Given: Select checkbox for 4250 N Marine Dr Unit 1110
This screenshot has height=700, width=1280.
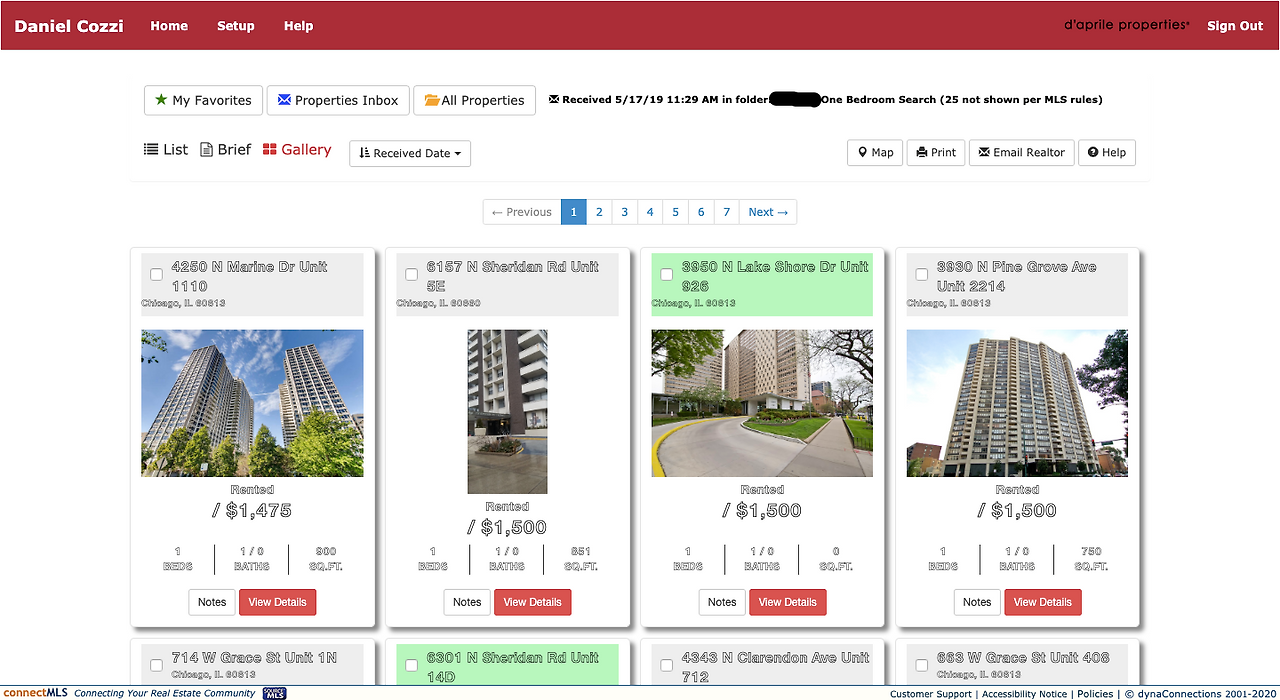Looking at the screenshot, I should 156,275.
